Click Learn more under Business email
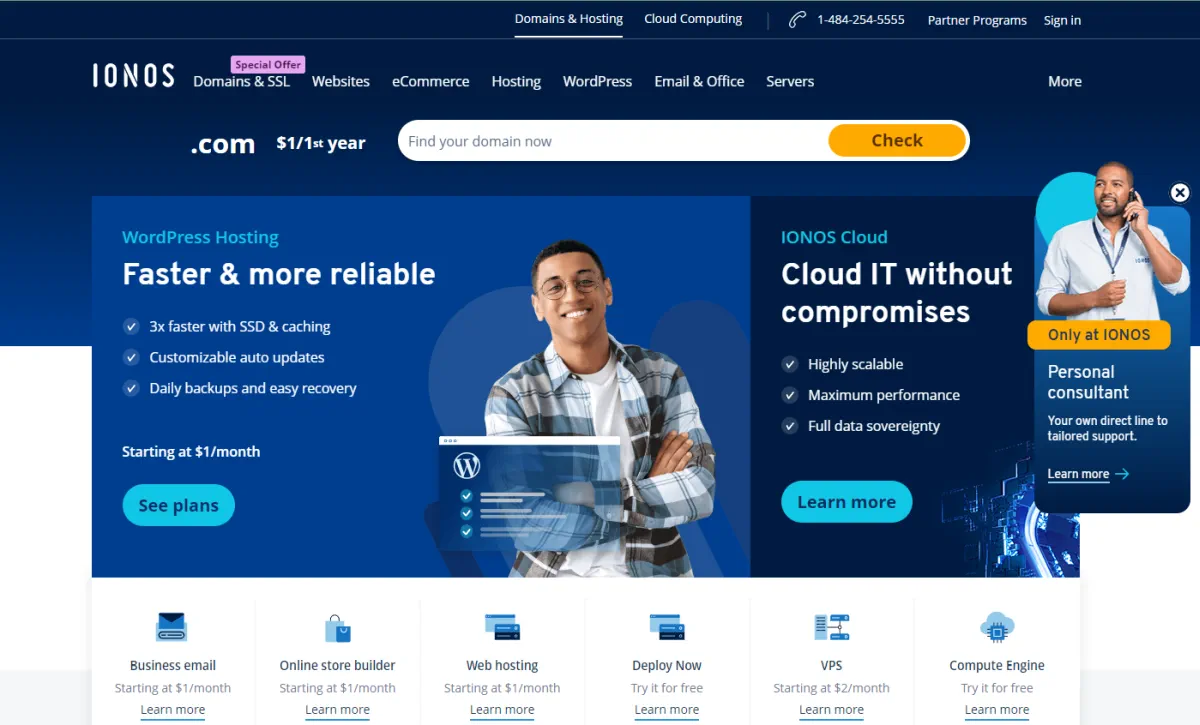The height and width of the screenshot is (725, 1200). 173,710
